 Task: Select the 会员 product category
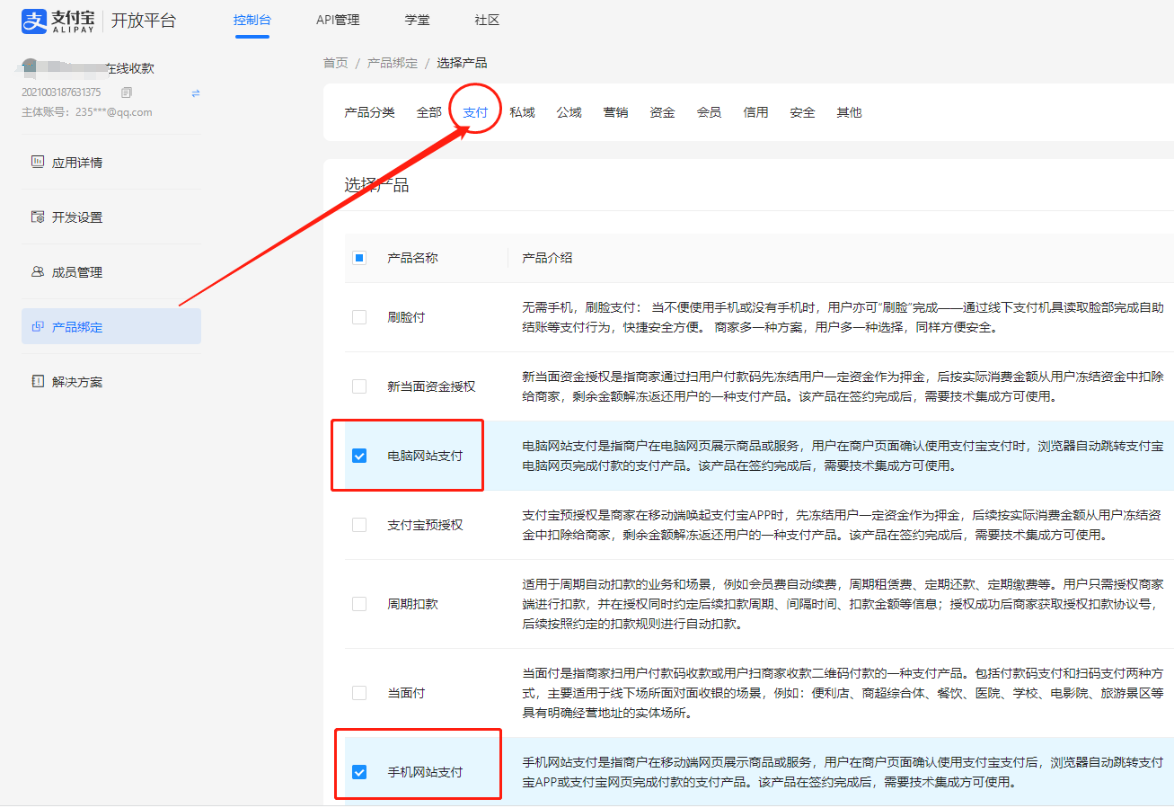click(709, 112)
